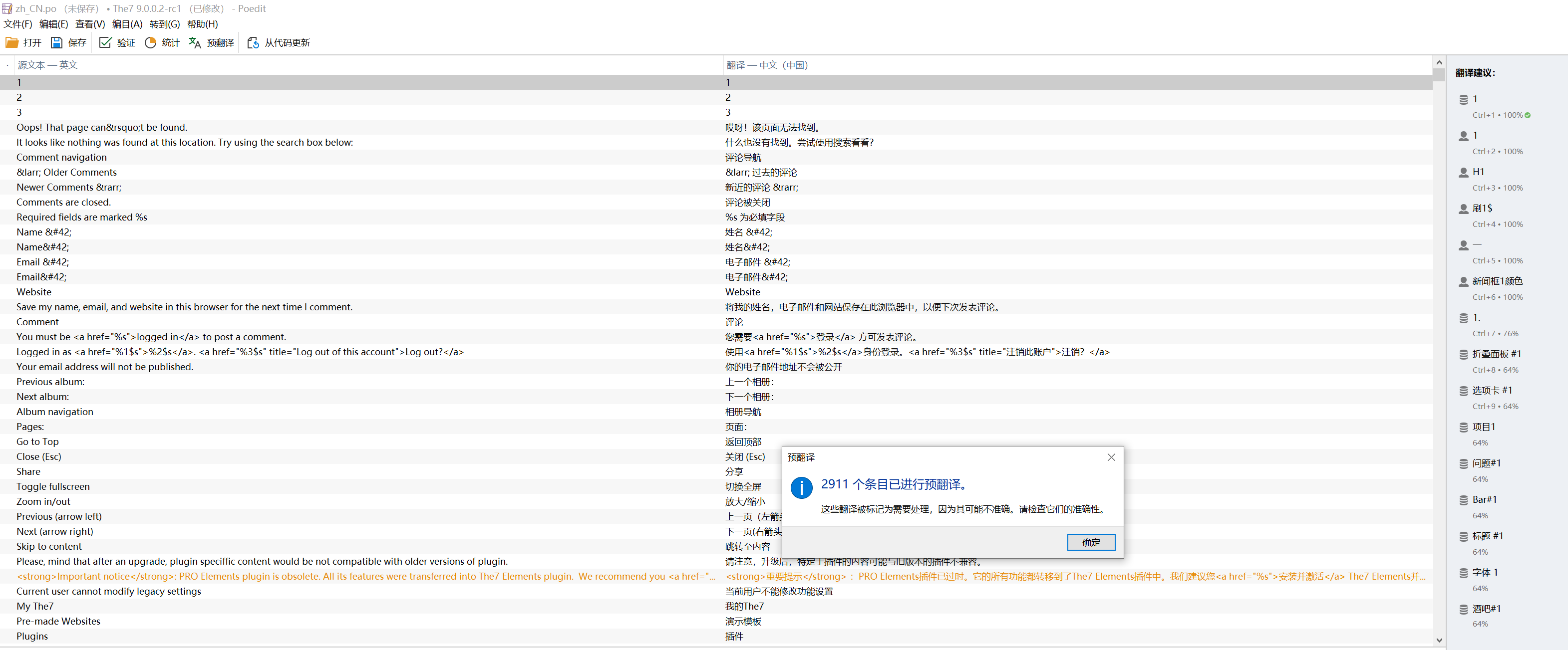Click the 翻译 — 中文 column header
The height and width of the screenshot is (650, 1568).
tap(766, 65)
